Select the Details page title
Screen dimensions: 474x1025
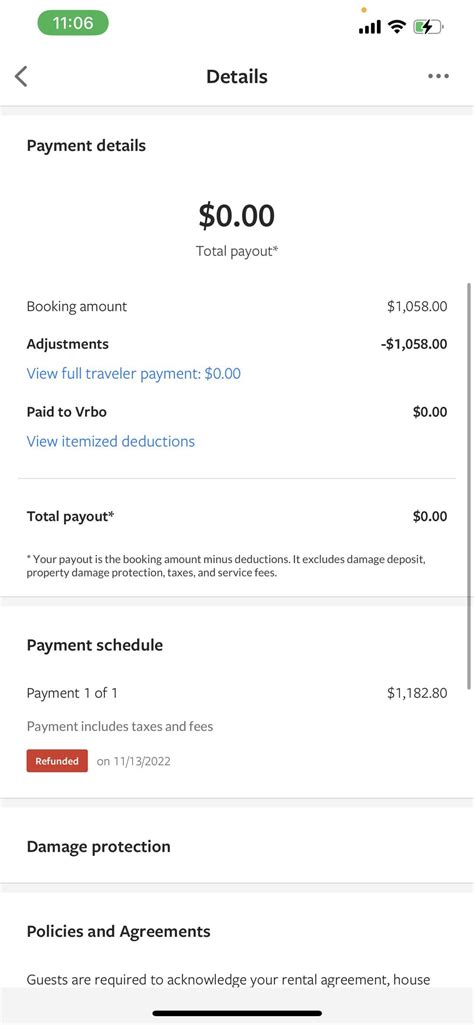pyautogui.click(x=237, y=76)
